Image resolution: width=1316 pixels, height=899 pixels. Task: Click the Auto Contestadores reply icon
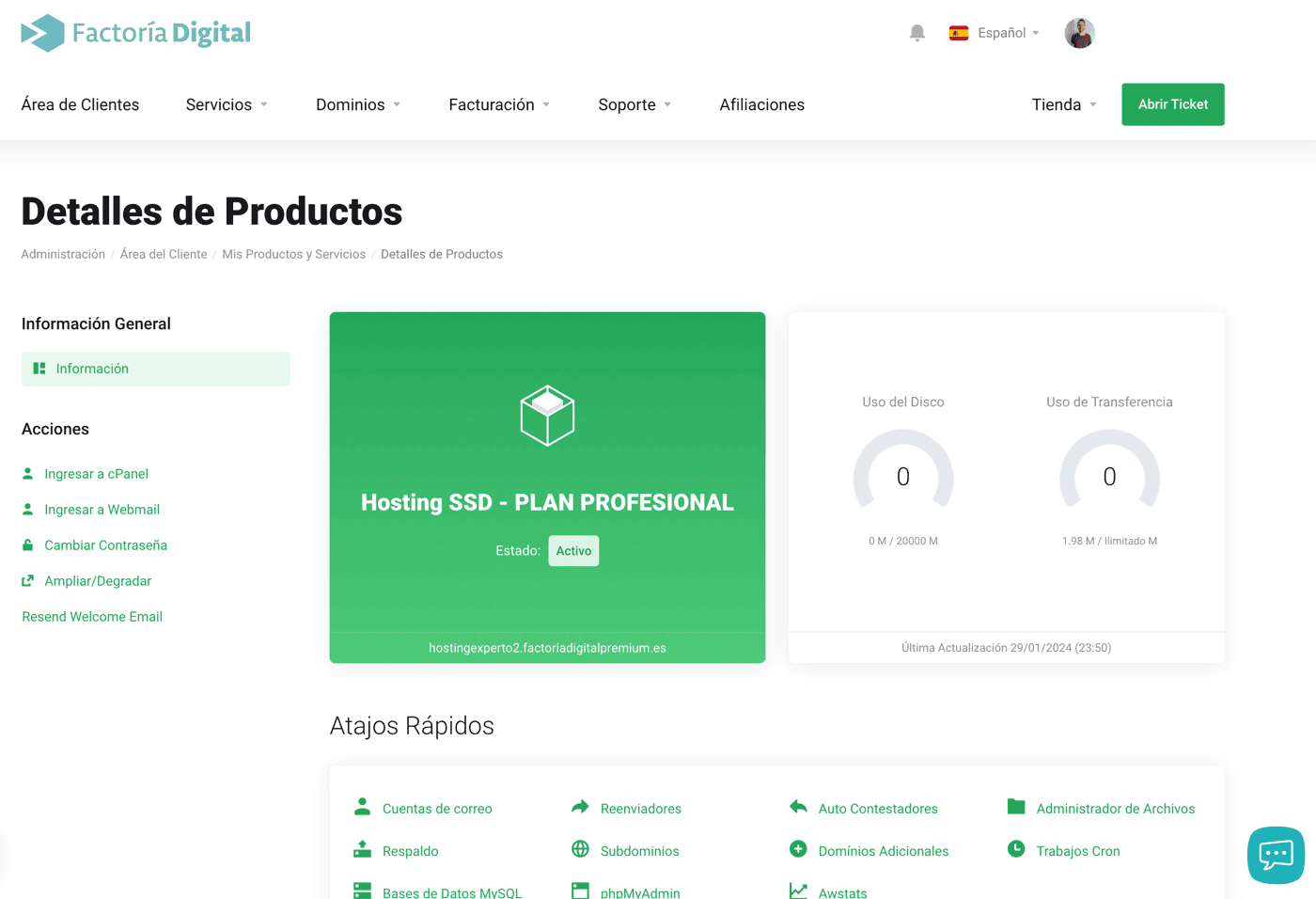pyautogui.click(x=798, y=807)
